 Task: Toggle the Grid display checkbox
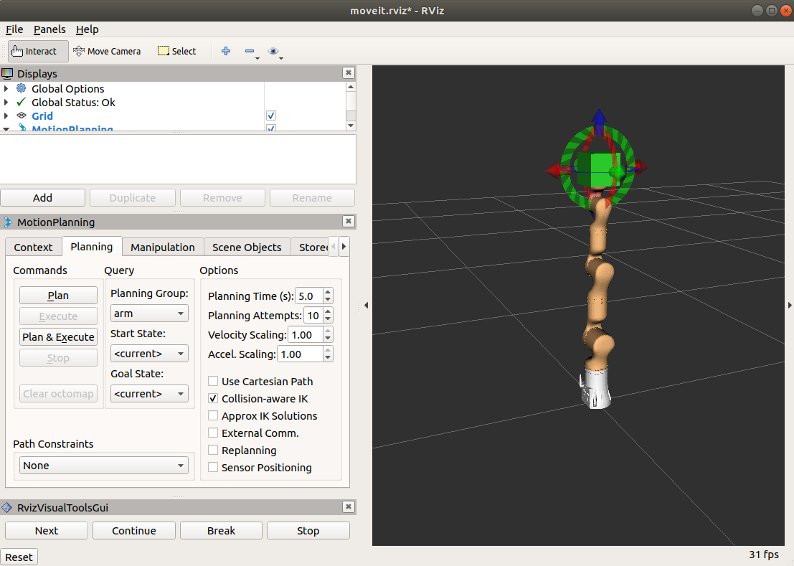pyautogui.click(x=271, y=116)
